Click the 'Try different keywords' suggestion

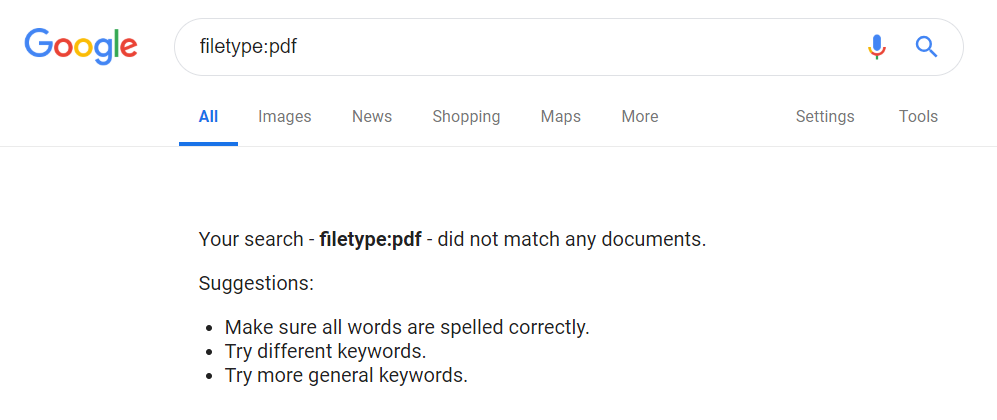pos(325,351)
